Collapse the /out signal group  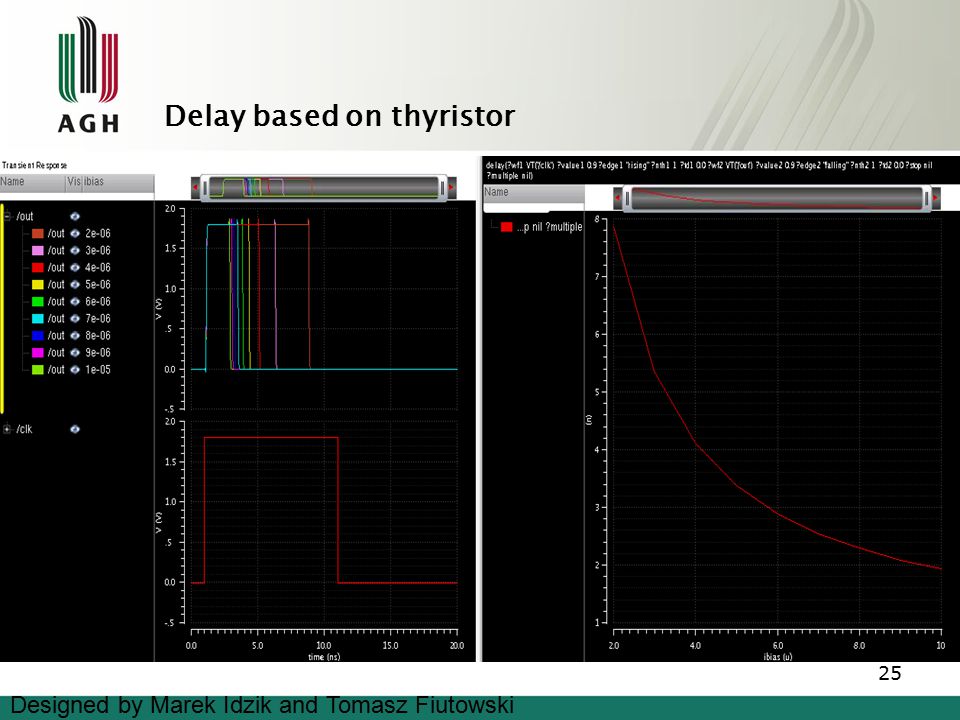tap(7, 216)
